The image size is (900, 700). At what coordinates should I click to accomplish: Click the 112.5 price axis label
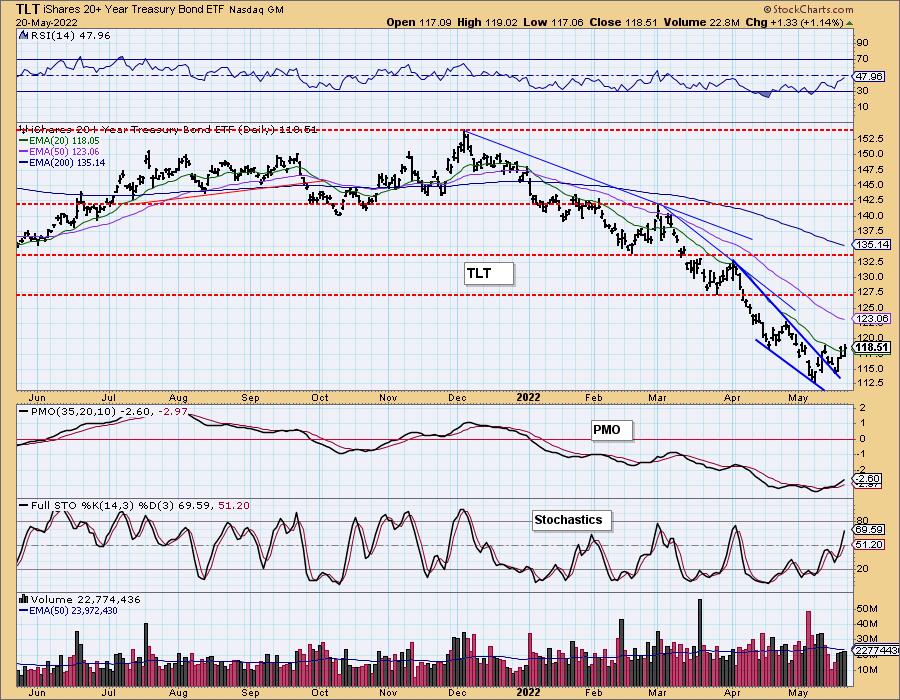(870, 383)
